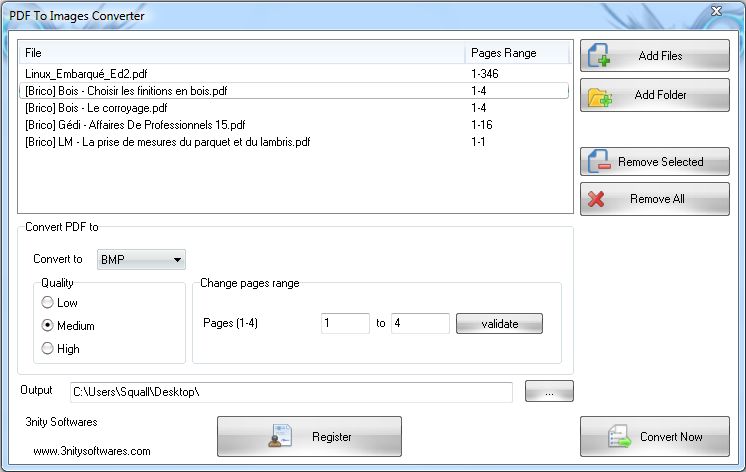
Task: Browse output folder with ellipsis button
Action: pos(549,392)
